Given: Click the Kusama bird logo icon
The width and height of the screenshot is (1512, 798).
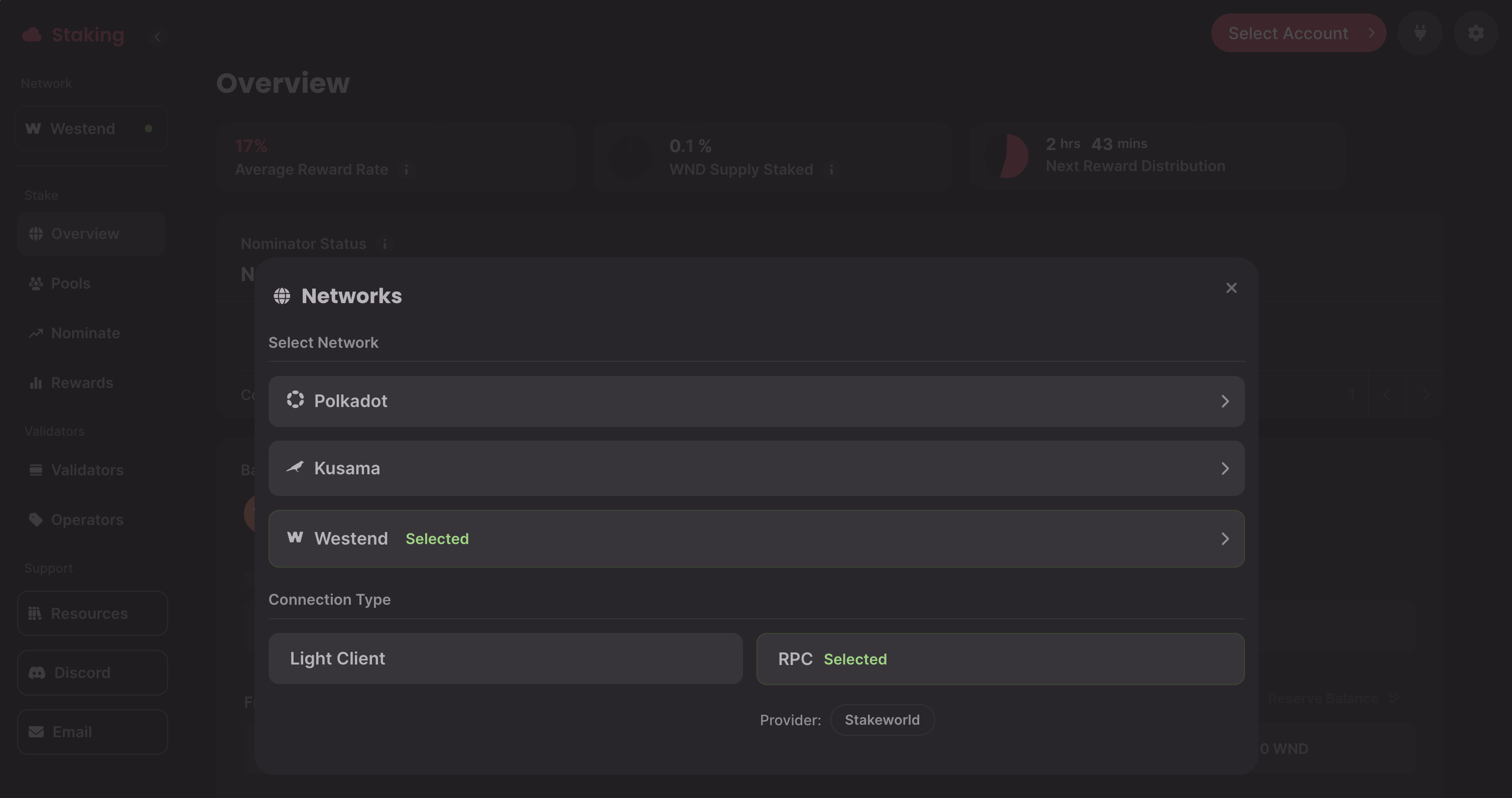Looking at the screenshot, I should [x=295, y=467].
